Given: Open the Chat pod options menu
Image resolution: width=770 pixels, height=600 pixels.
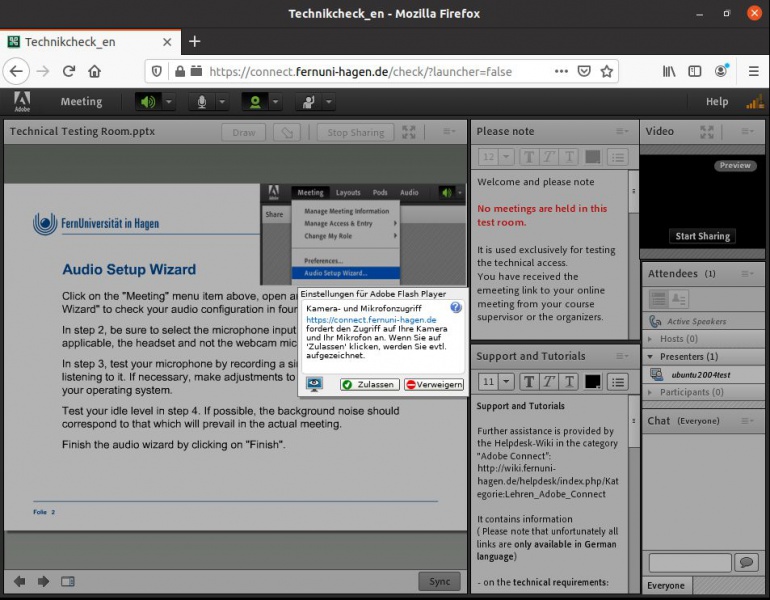Looking at the screenshot, I should [747, 421].
